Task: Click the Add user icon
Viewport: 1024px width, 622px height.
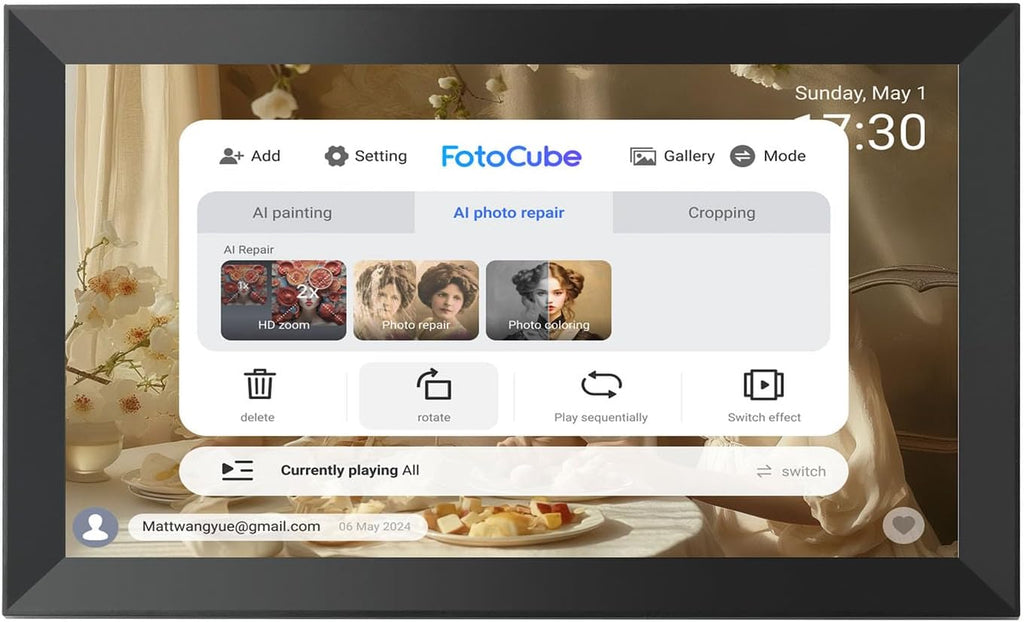Action: coord(231,156)
